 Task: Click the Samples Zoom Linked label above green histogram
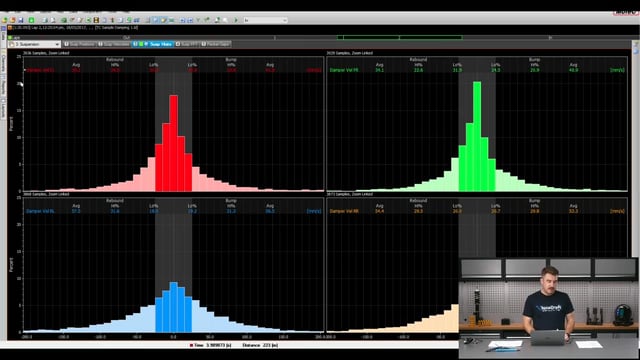click(x=350, y=53)
